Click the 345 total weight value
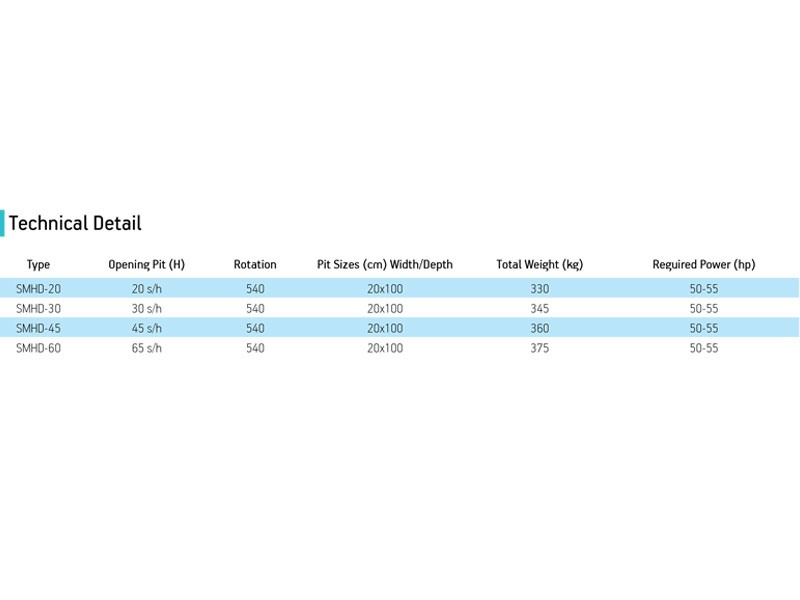 coord(539,309)
